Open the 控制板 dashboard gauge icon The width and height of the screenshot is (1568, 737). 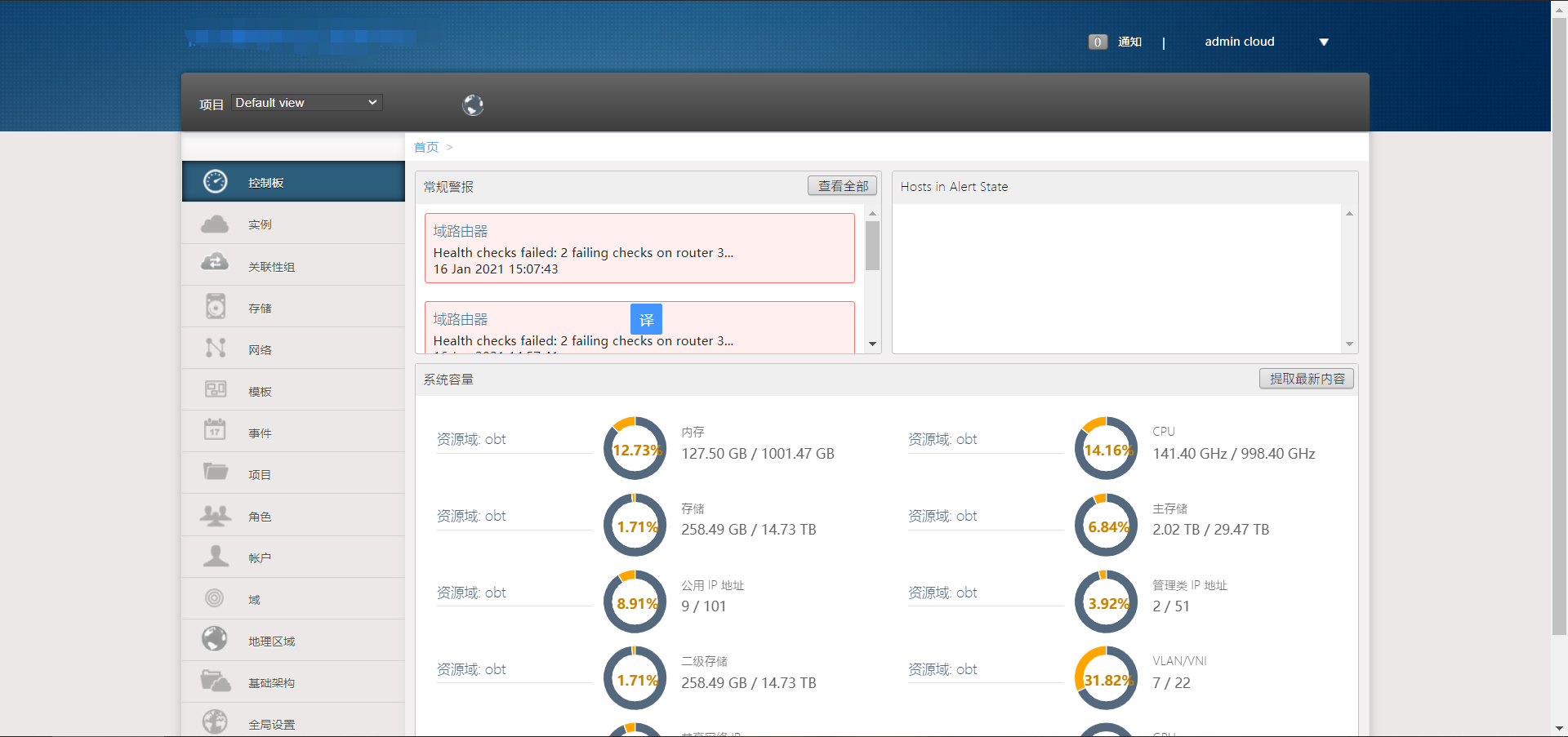(216, 181)
